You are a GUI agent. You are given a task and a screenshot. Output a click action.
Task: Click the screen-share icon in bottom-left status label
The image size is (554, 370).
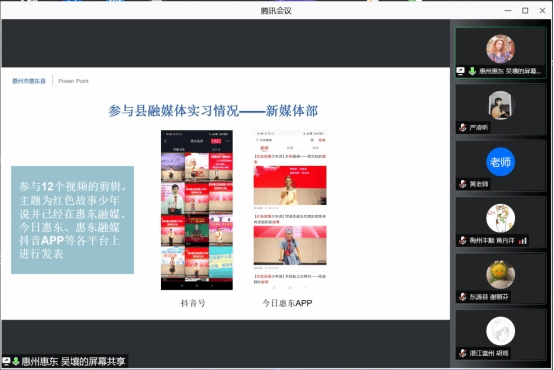coord(6,361)
